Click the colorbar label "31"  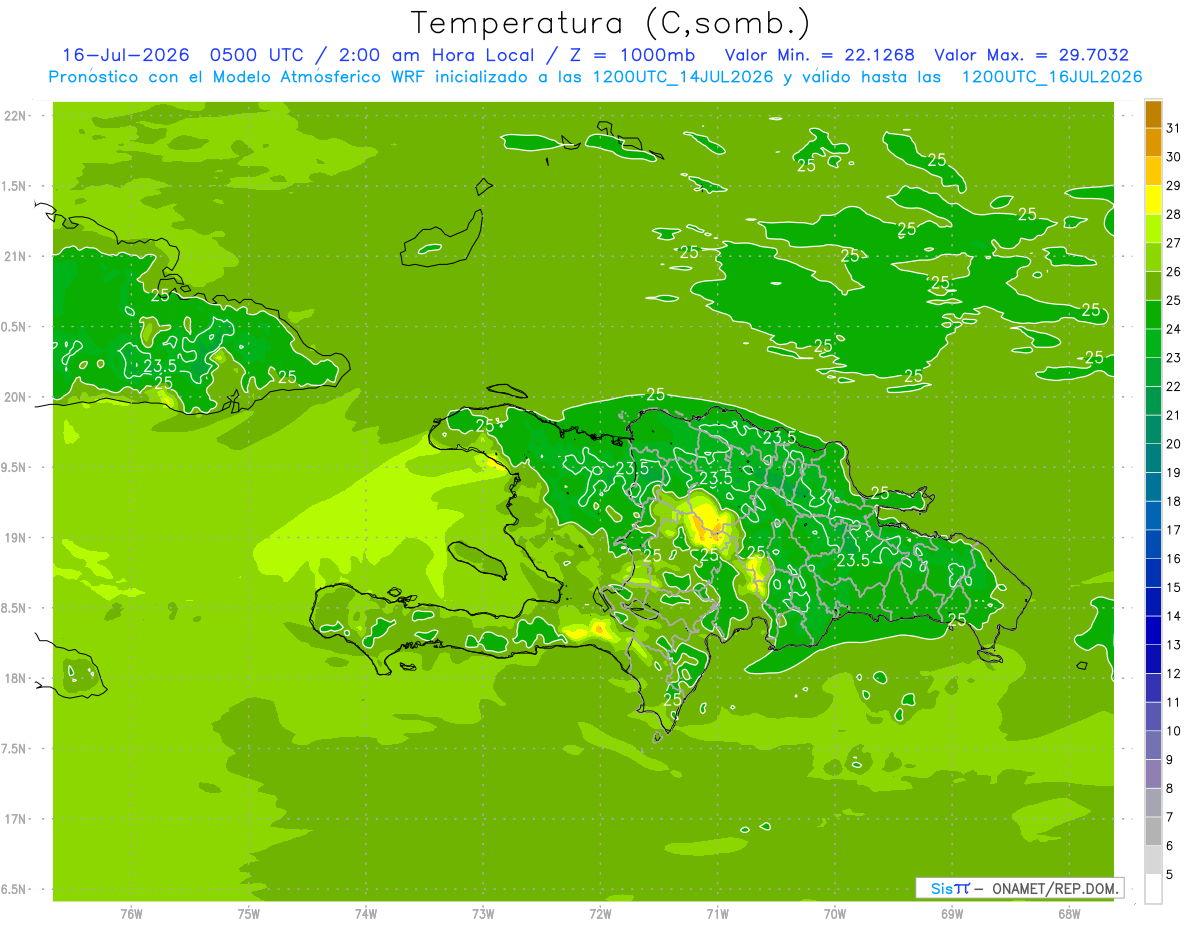pos(1174,128)
